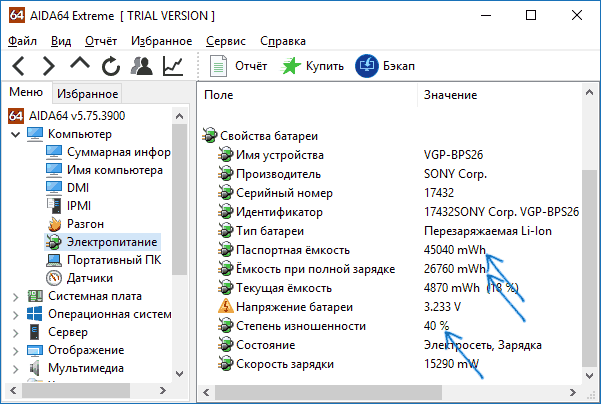Select the Текущая ёмкость row

pyautogui.click(x=390, y=288)
